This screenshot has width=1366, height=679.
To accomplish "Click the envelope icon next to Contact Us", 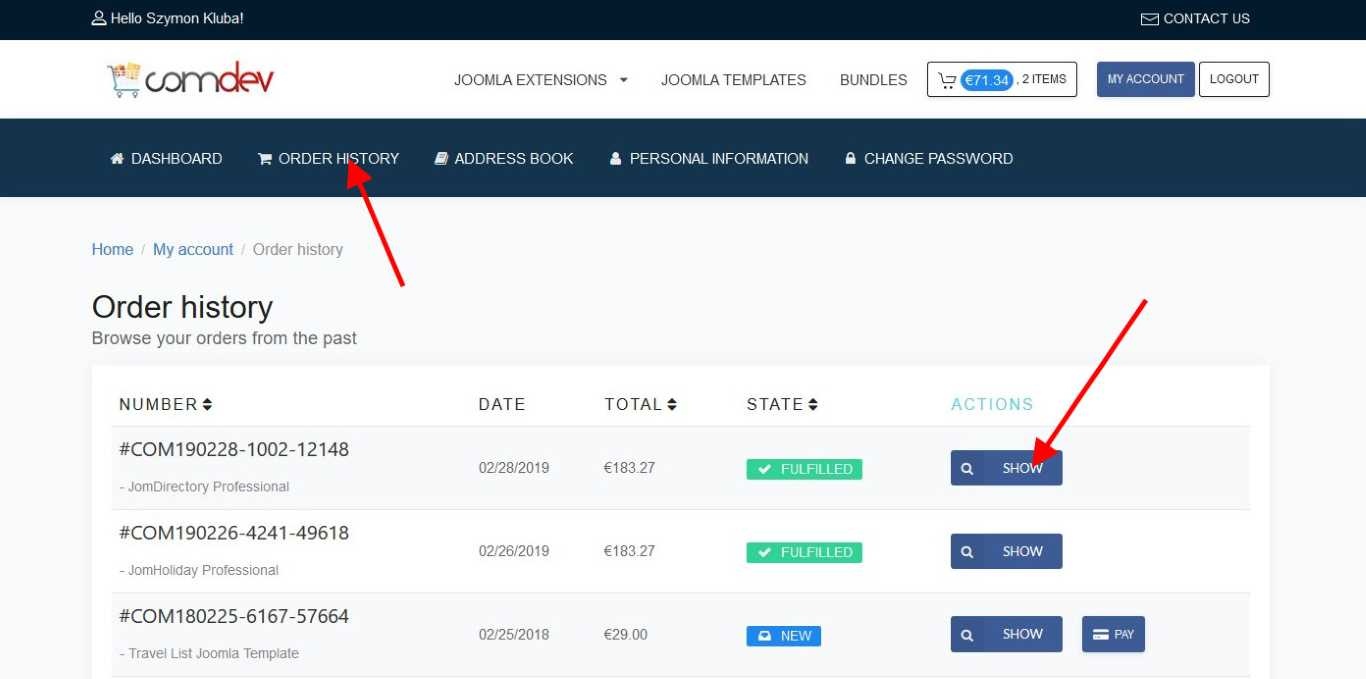I will click(x=1149, y=19).
